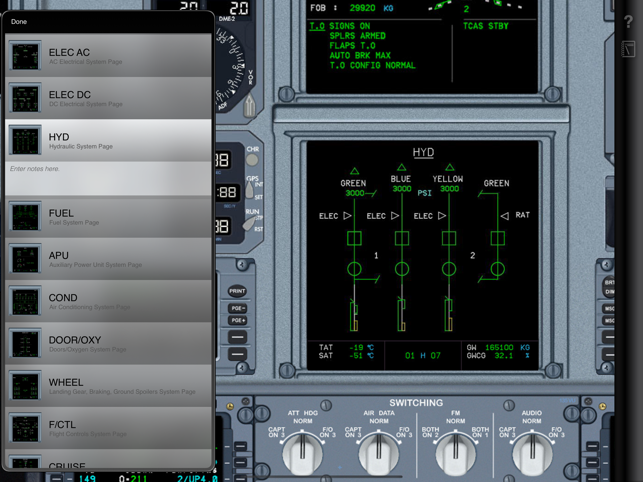Turn the ATT HDG switching knob

pyautogui.click(x=303, y=453)
